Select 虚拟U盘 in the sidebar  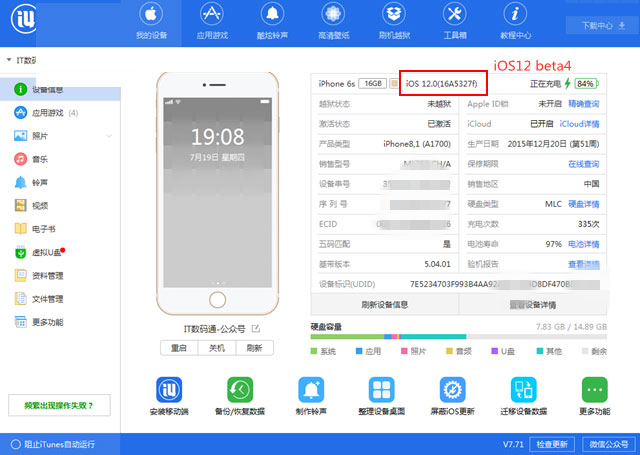60,253
